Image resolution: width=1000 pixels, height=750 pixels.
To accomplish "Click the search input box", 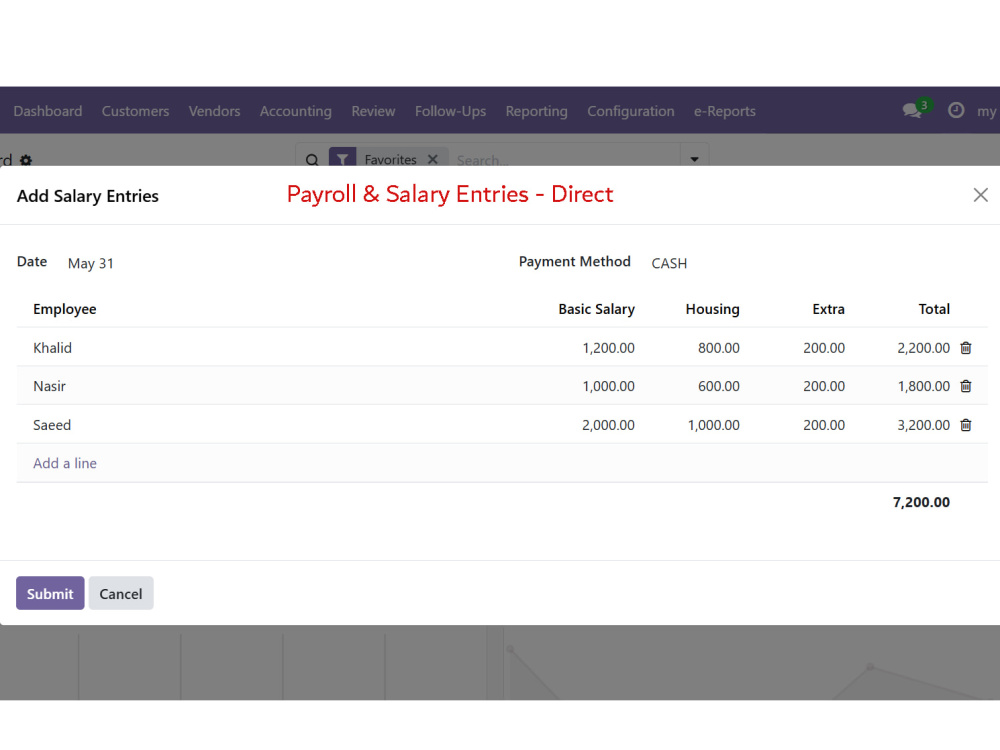I will click(x=564, y=159).
